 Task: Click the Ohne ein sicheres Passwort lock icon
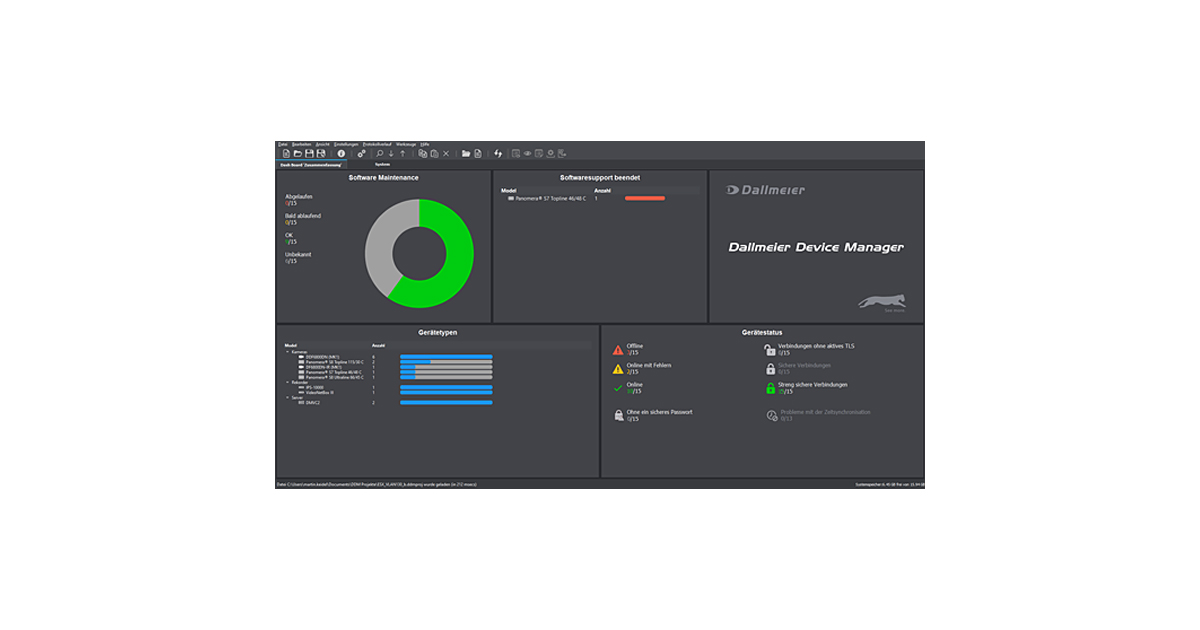[618, 415]
